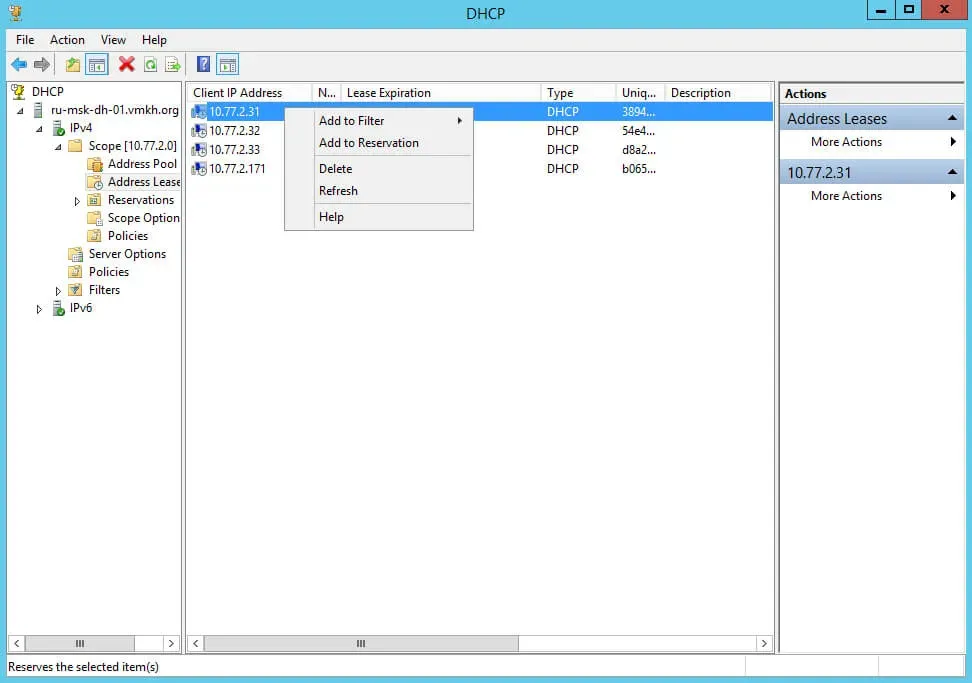Toggle the Show/Hide Console Tree icon

pyautogui.click(x=97, y=64)
